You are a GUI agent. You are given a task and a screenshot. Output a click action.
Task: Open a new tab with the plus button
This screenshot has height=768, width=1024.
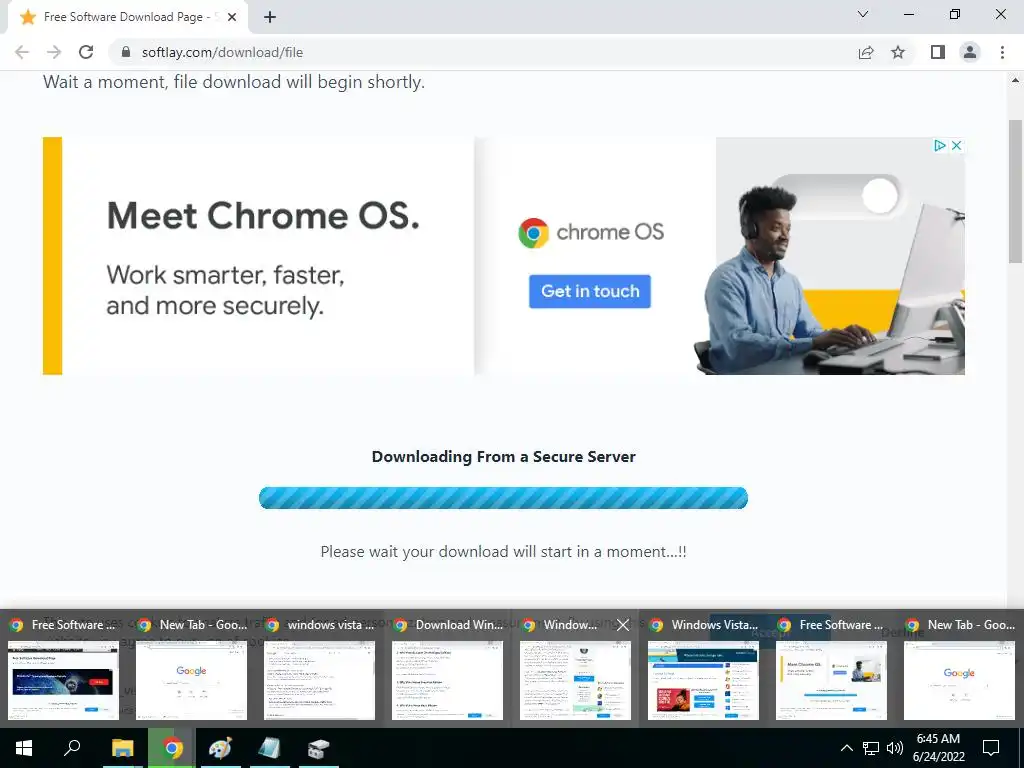pos(270,17)
